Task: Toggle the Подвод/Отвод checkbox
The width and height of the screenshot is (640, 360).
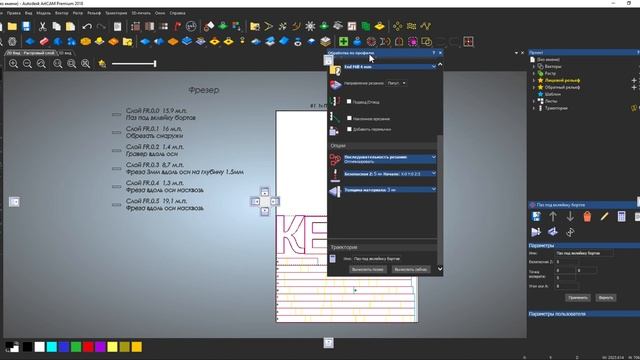Action: click(x=349, y=101)
